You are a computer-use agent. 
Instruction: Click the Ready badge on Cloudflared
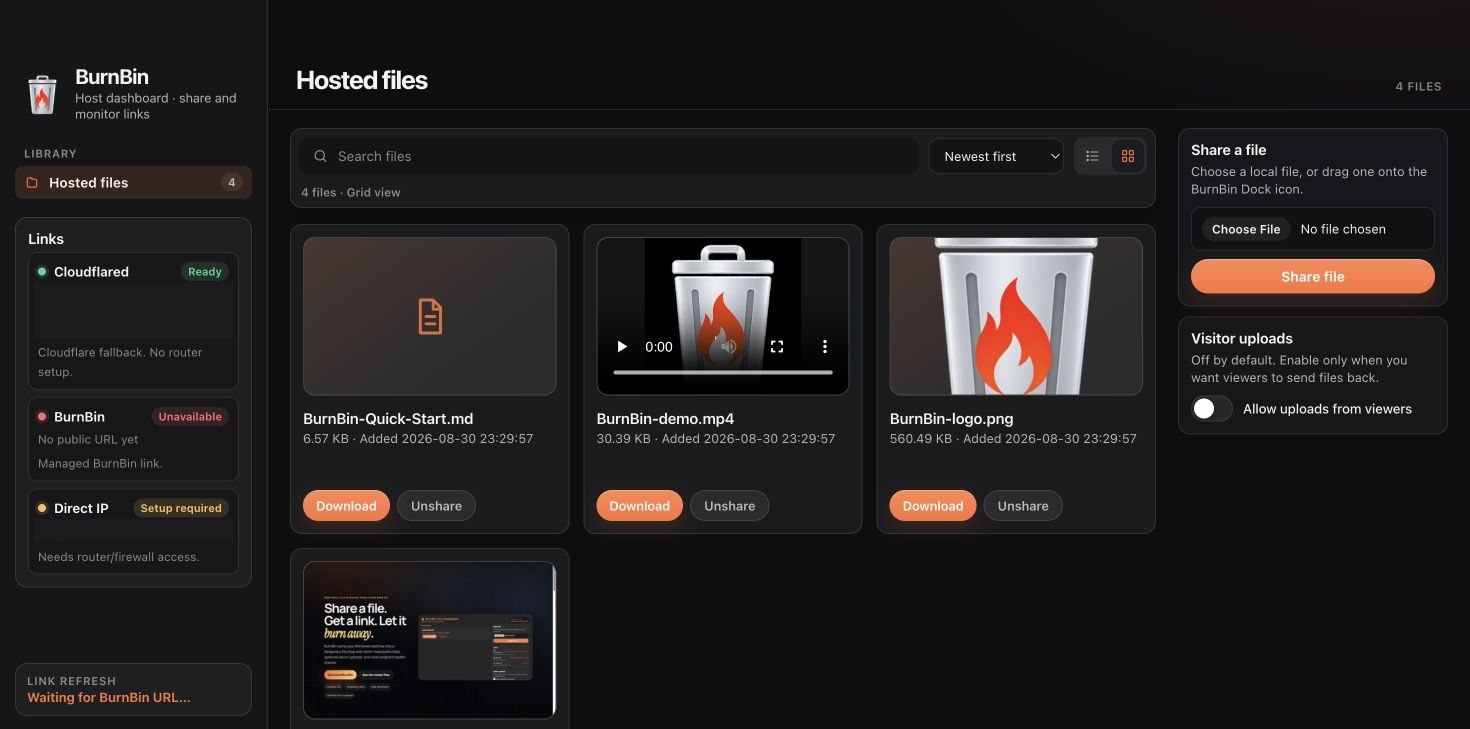[x=205, y=272]
